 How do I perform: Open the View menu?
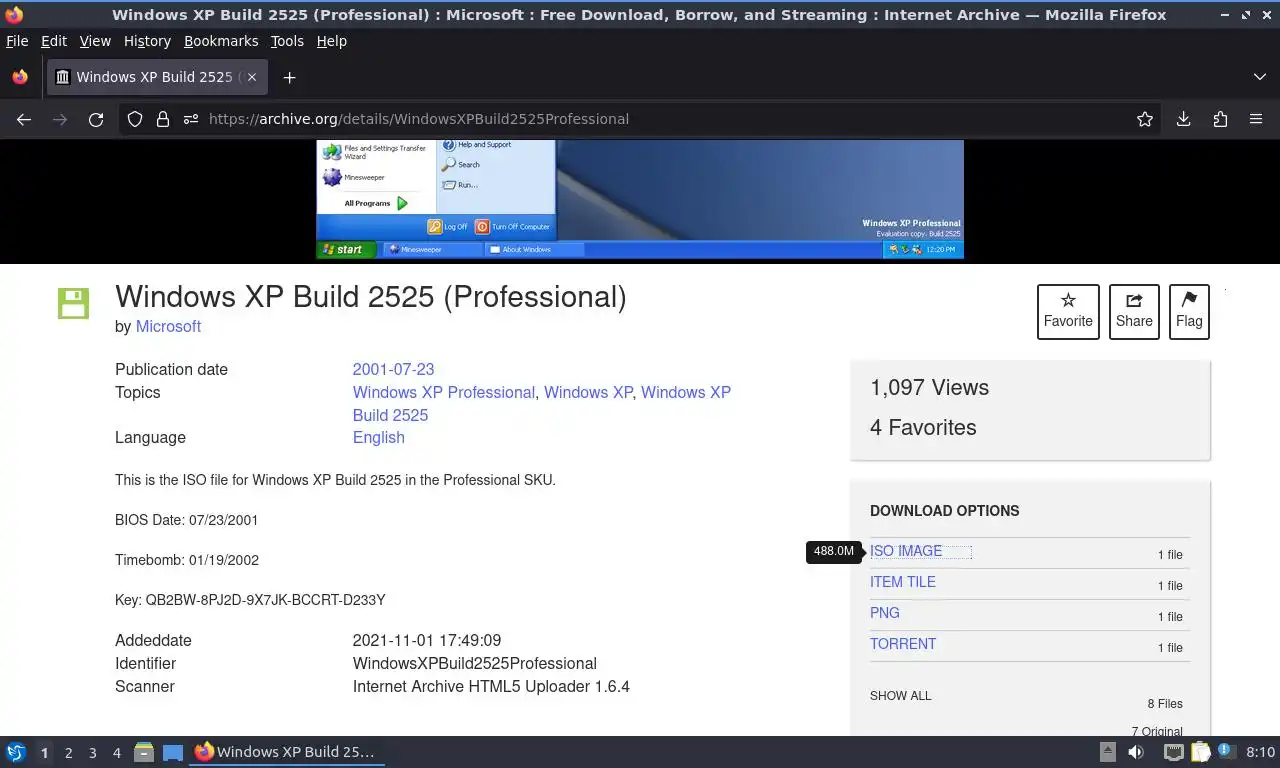(x=95, y=41)
